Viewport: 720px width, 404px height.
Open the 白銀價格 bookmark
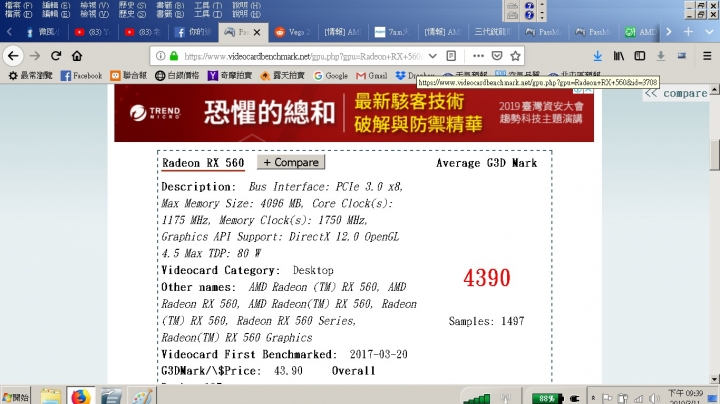pos(177,76)
